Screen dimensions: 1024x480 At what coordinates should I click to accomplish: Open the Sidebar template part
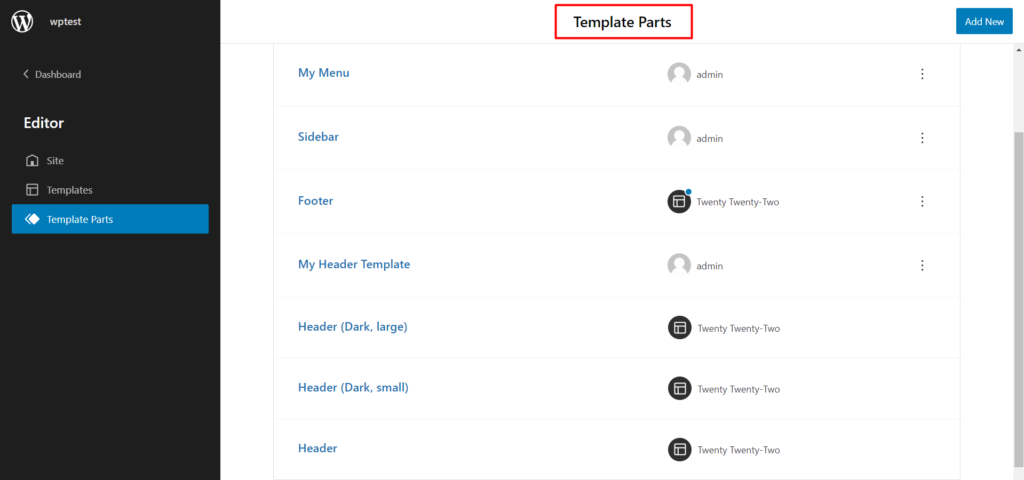[318, 137]
